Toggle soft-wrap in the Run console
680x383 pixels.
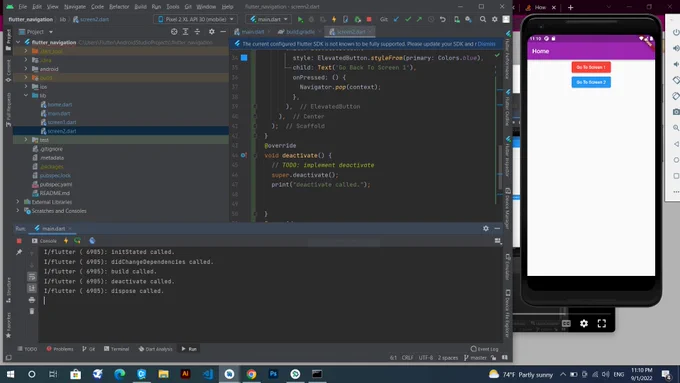pyautogui.click(x=32, y=276)
